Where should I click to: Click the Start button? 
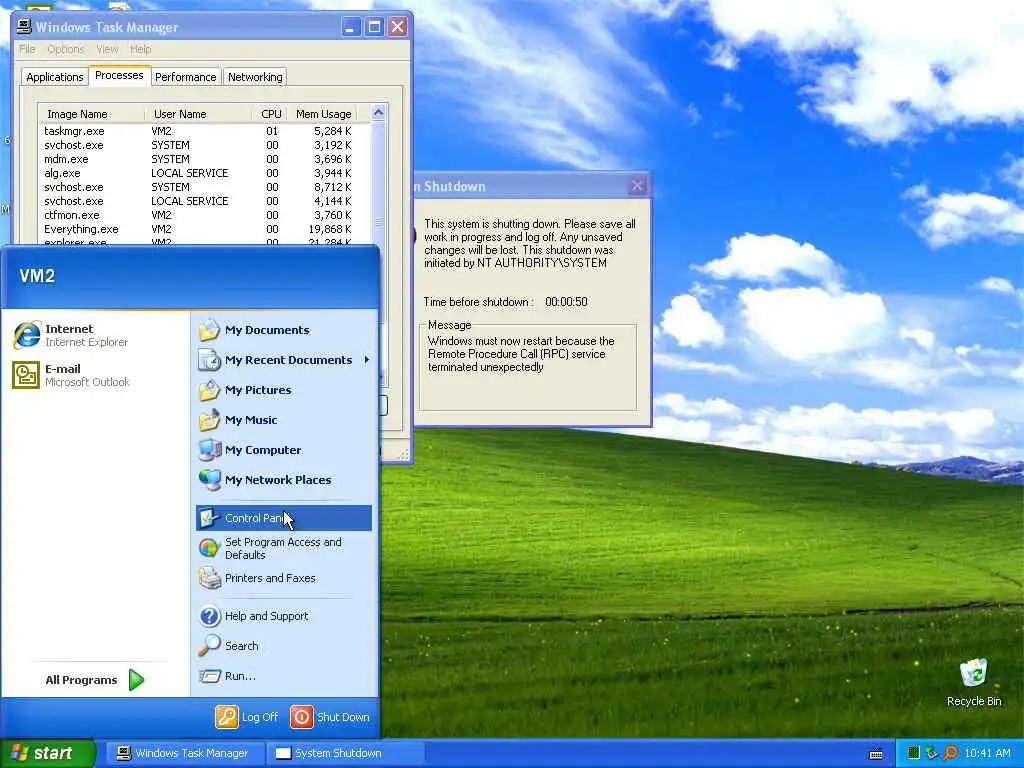coord(48,753)
